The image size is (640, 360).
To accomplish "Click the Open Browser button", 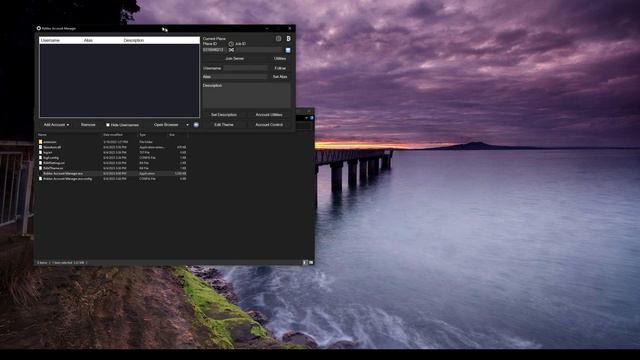I will tap(166, 125).
